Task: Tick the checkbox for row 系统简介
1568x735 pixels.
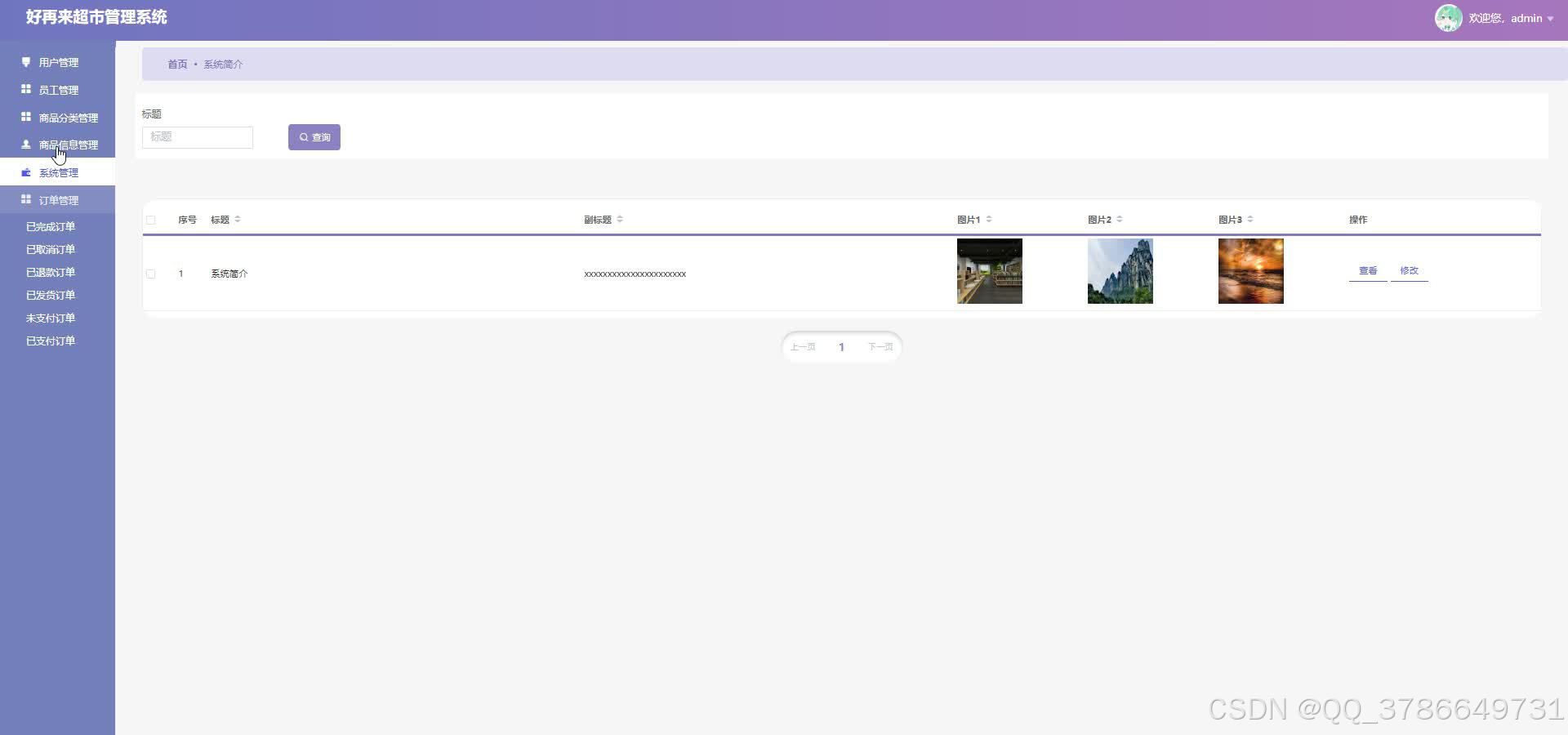Action: 150,274
